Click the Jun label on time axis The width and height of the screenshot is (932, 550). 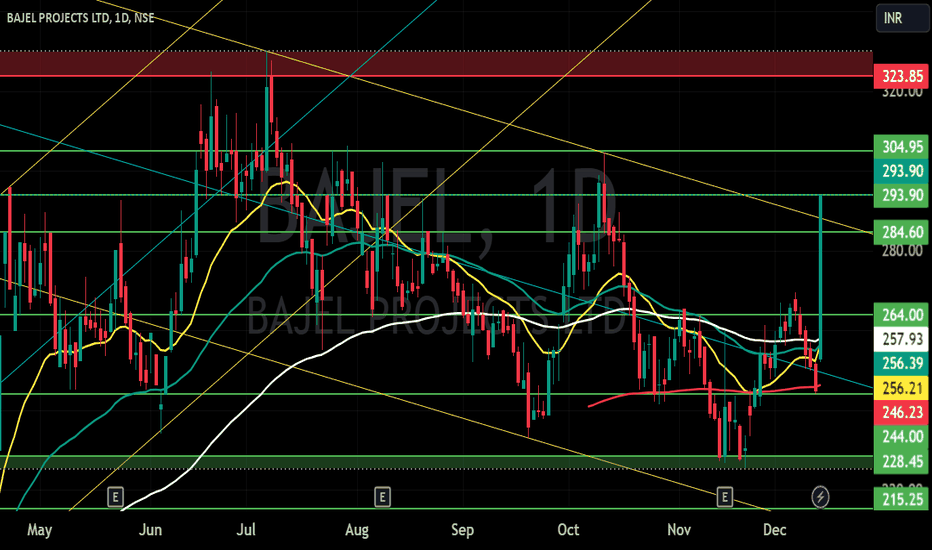(150, 530)
